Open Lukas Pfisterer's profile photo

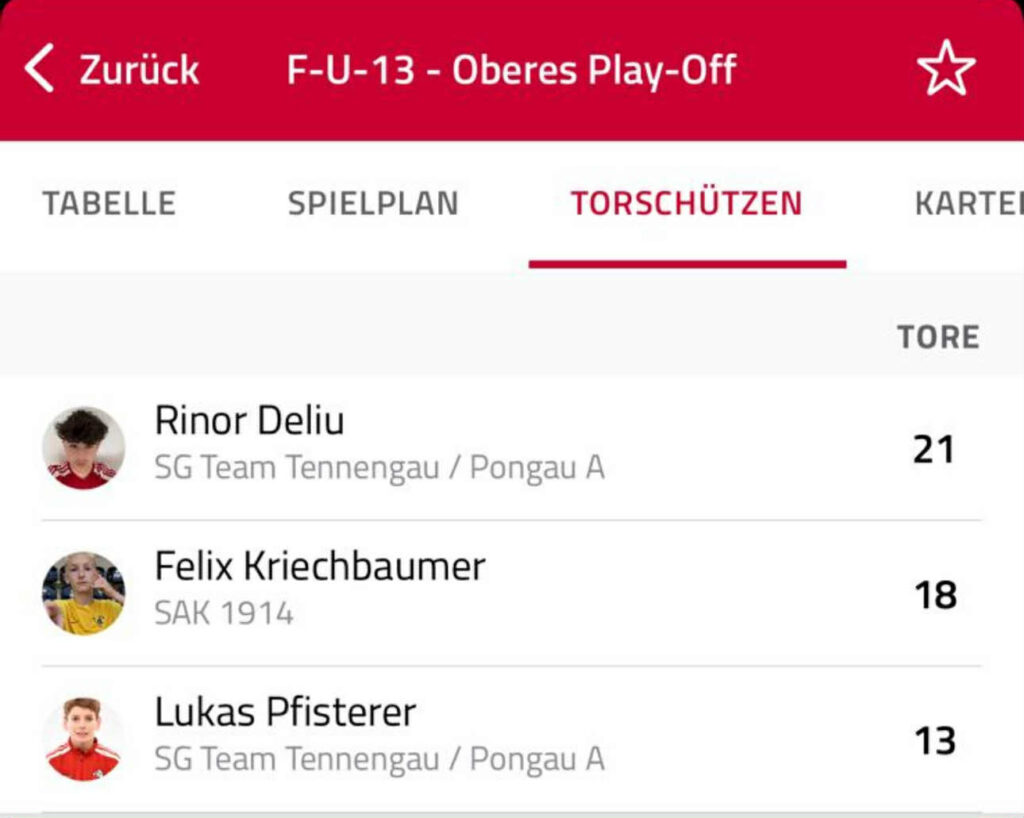(84, 739)
